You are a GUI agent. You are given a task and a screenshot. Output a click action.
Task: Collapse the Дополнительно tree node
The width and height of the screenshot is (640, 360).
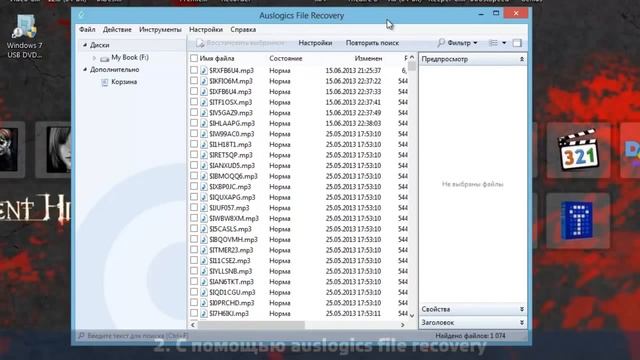point(85,69)
